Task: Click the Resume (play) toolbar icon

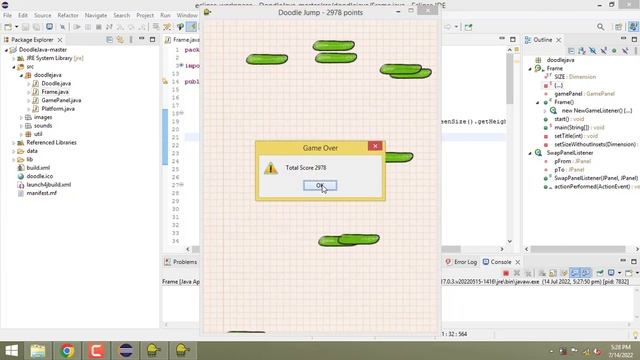Action: click(x=76, y=27)
